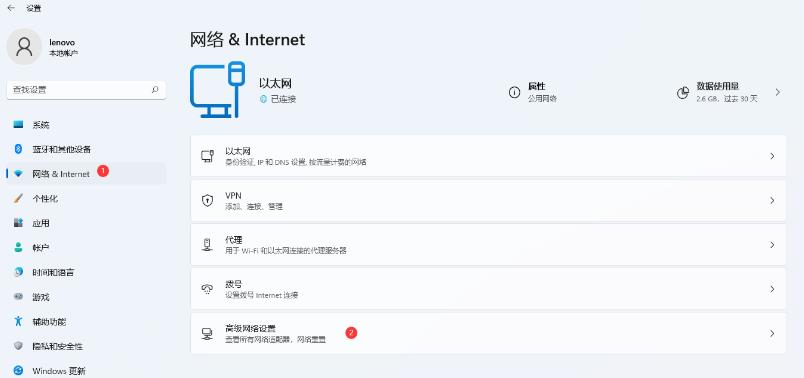Select the 系统 monitor icon

18,125
